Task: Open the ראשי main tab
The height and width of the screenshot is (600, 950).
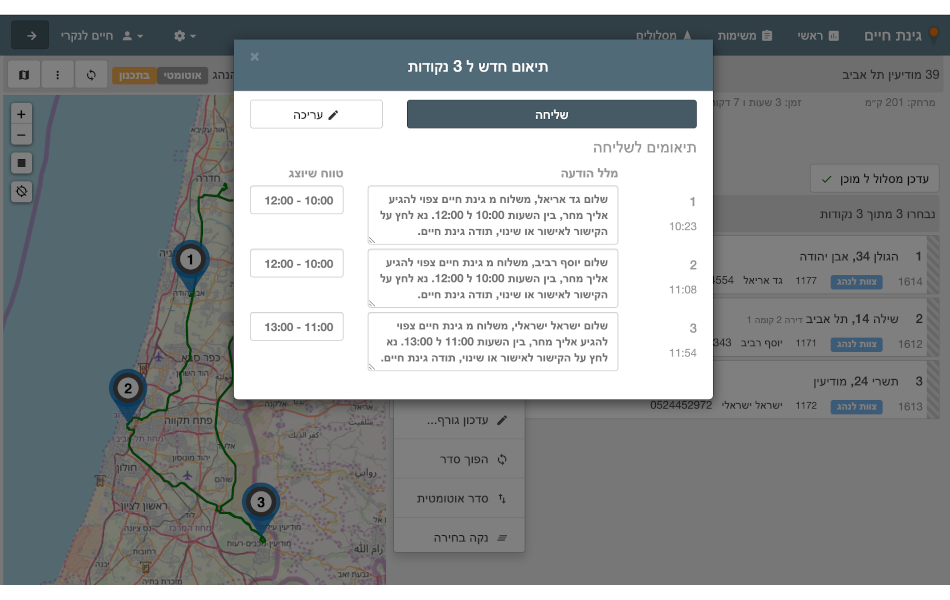Action: click(x=818, y=36)
